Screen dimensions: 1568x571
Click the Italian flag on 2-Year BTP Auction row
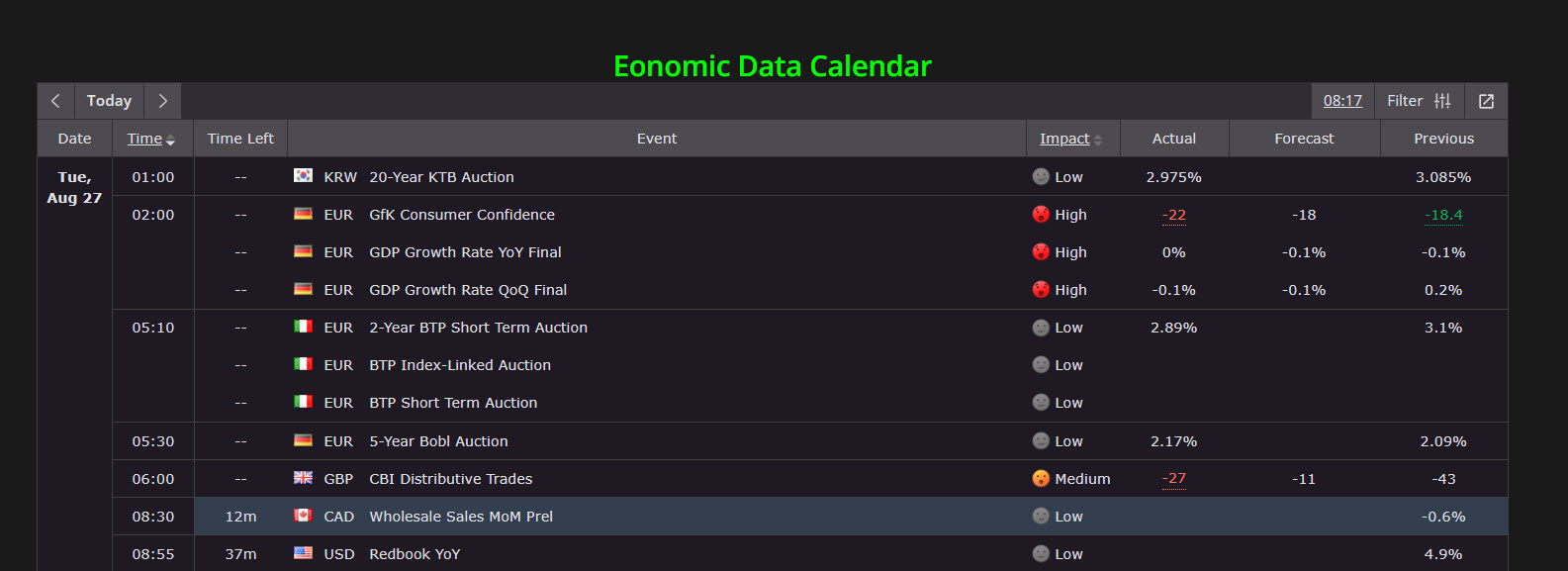click(x=302, y=327)
